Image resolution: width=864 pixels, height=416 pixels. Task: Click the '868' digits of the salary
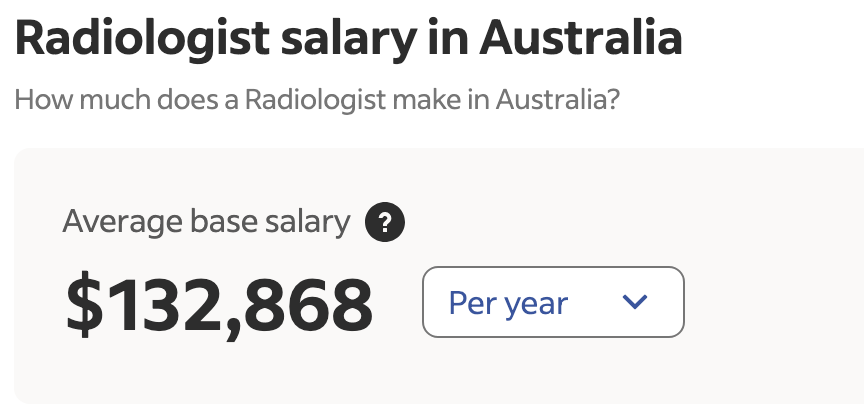(308, 305)
